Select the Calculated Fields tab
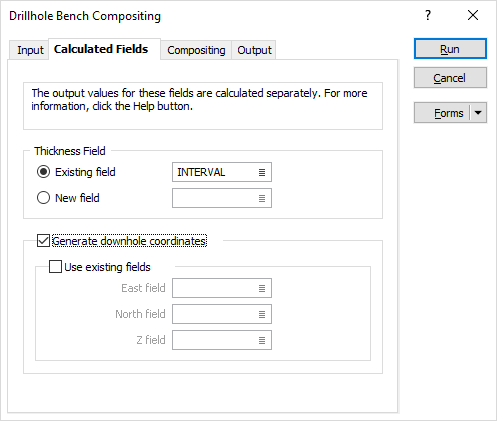 pyautogui.click(x=101, y=49)
